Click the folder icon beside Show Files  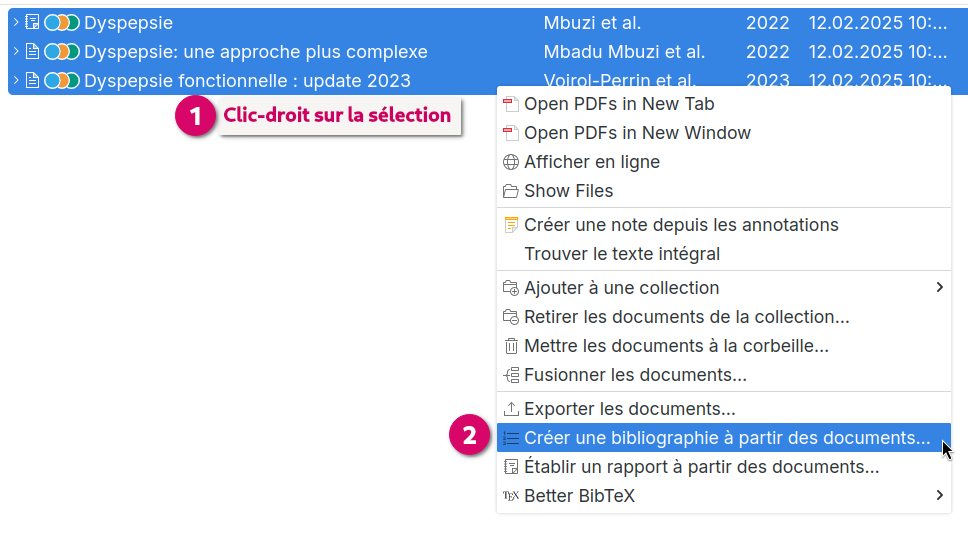point(511,191)
